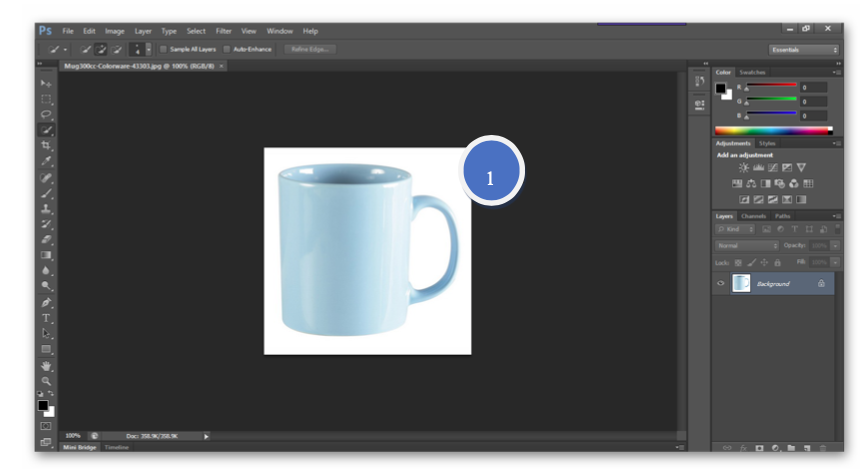Screen dimensions: 860x469
Task: Select the Rectangular Marquee tool
Action: pyautogui.click(x=46, y=99)
